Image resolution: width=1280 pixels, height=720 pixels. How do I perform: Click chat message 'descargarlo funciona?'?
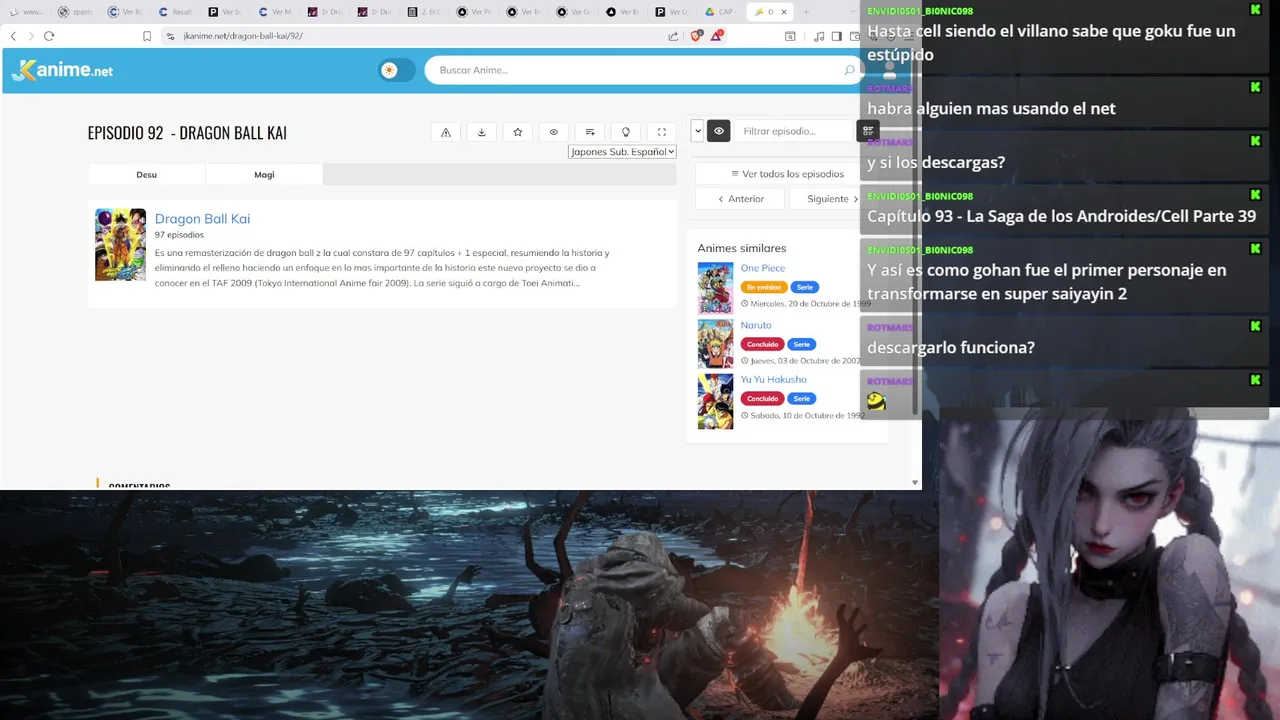pos(951,347)
